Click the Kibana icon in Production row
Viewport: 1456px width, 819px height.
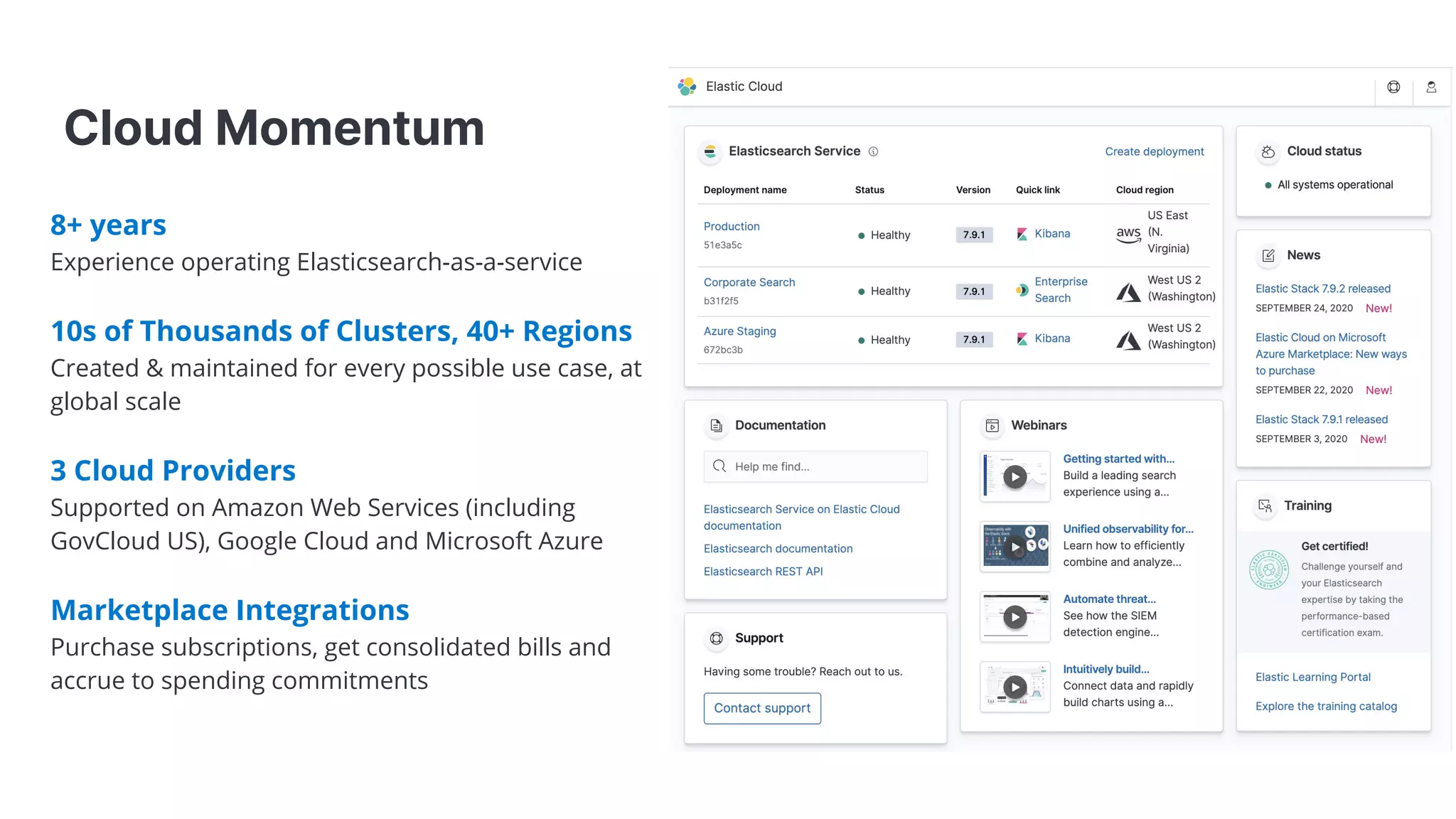click(1022, 234)
